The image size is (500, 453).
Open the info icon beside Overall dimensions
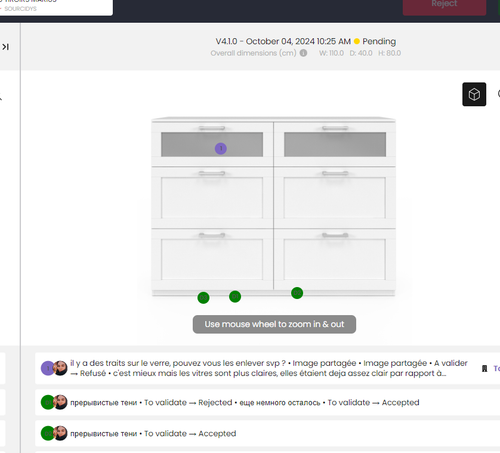[303, 53]
